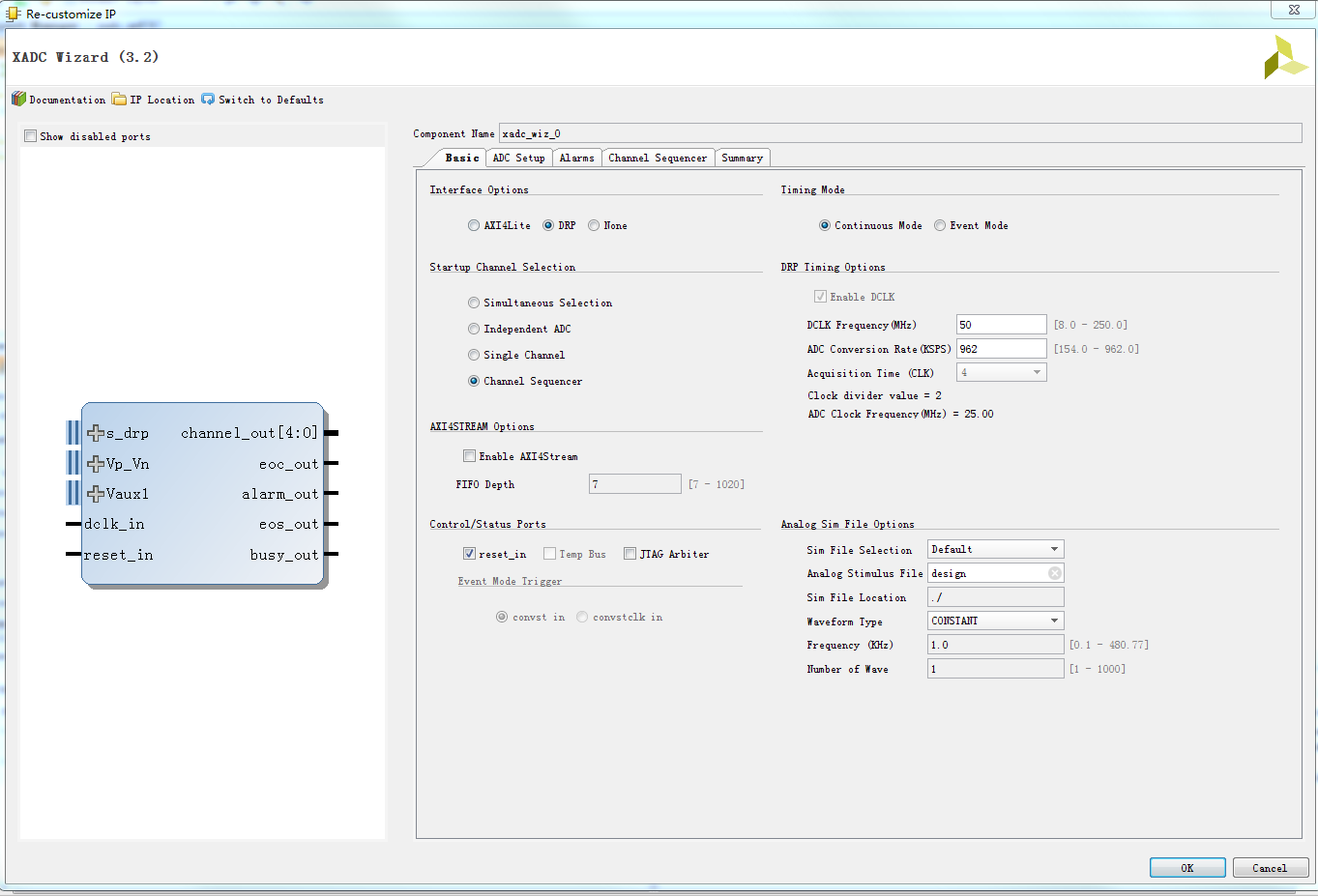
Task: Click the FIFO Depth input field
Action: click(x=635, y=484)
